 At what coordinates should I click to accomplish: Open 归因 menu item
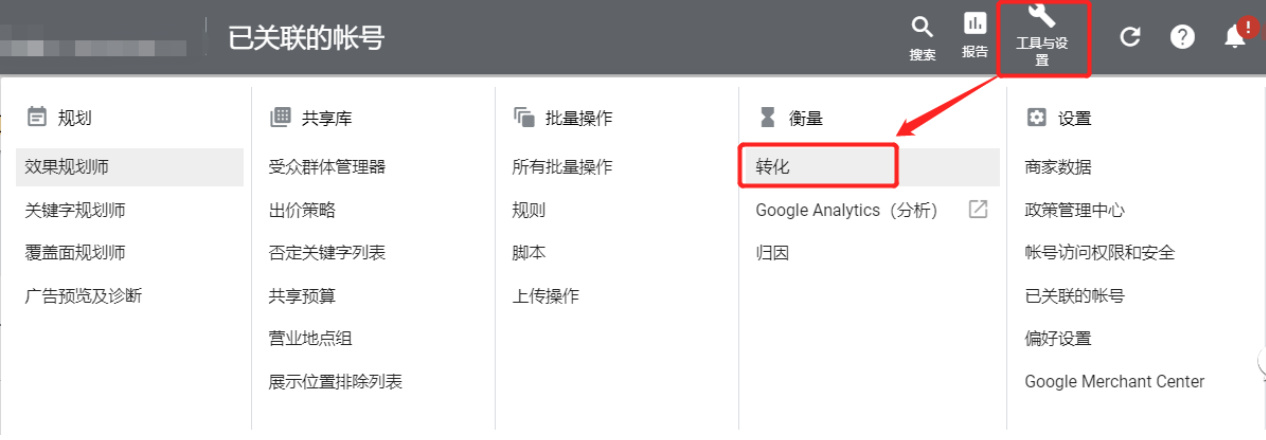tap(773, 253)
